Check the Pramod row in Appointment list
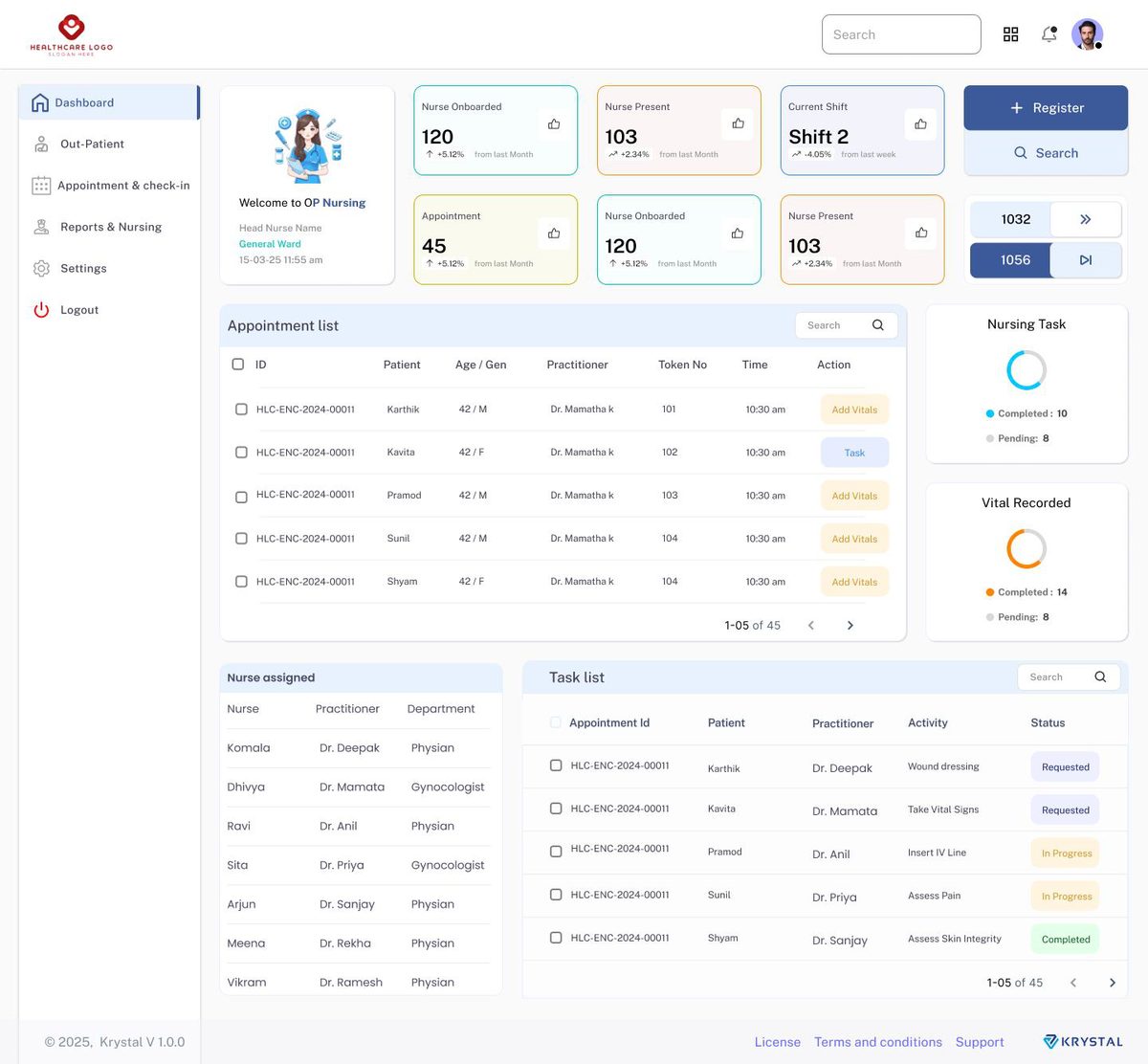This screenshot has width=1148, height=1064. 241,497
